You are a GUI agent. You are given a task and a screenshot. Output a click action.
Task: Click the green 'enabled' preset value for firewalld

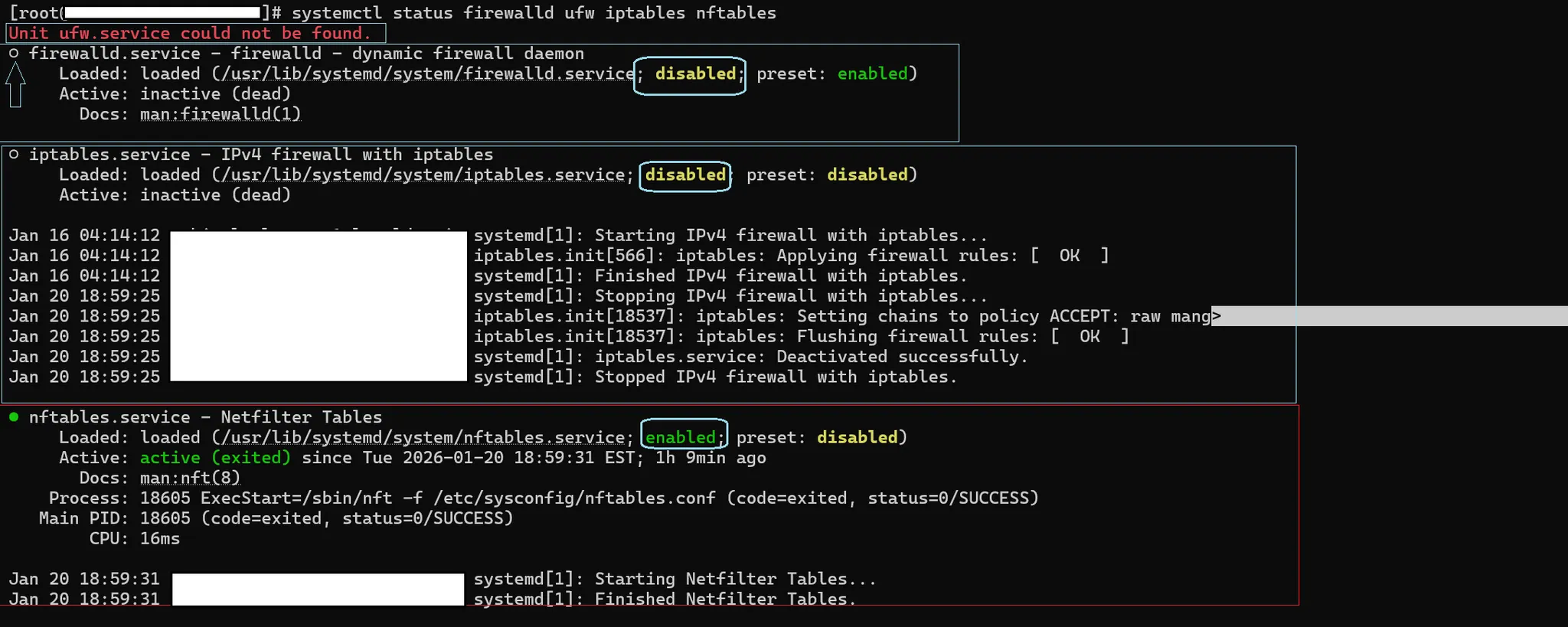(x=872, y=74)
